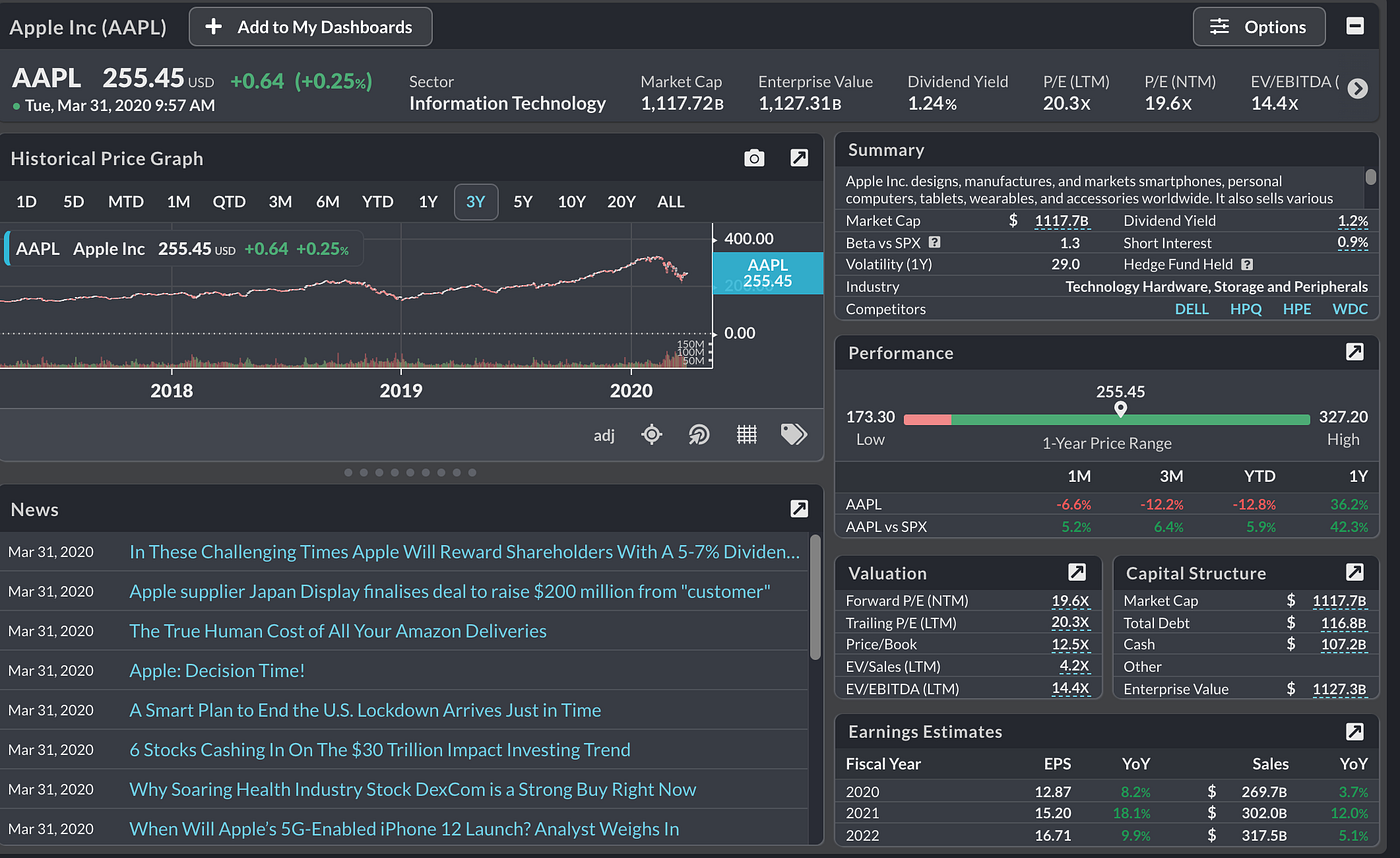This screenshot has width=1400, height=858.
Task: Show ALL price history on chart
Action: pos(671,202)
